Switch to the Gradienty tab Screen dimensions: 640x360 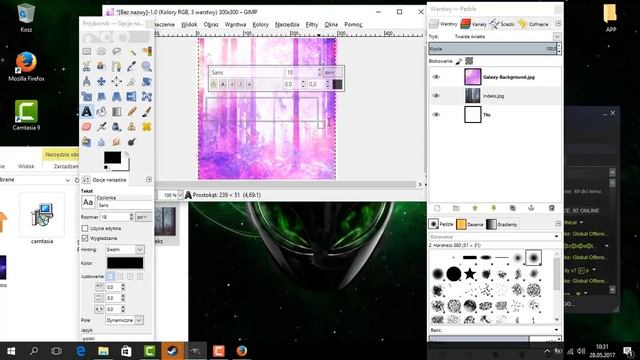click(x=502, y=224)
